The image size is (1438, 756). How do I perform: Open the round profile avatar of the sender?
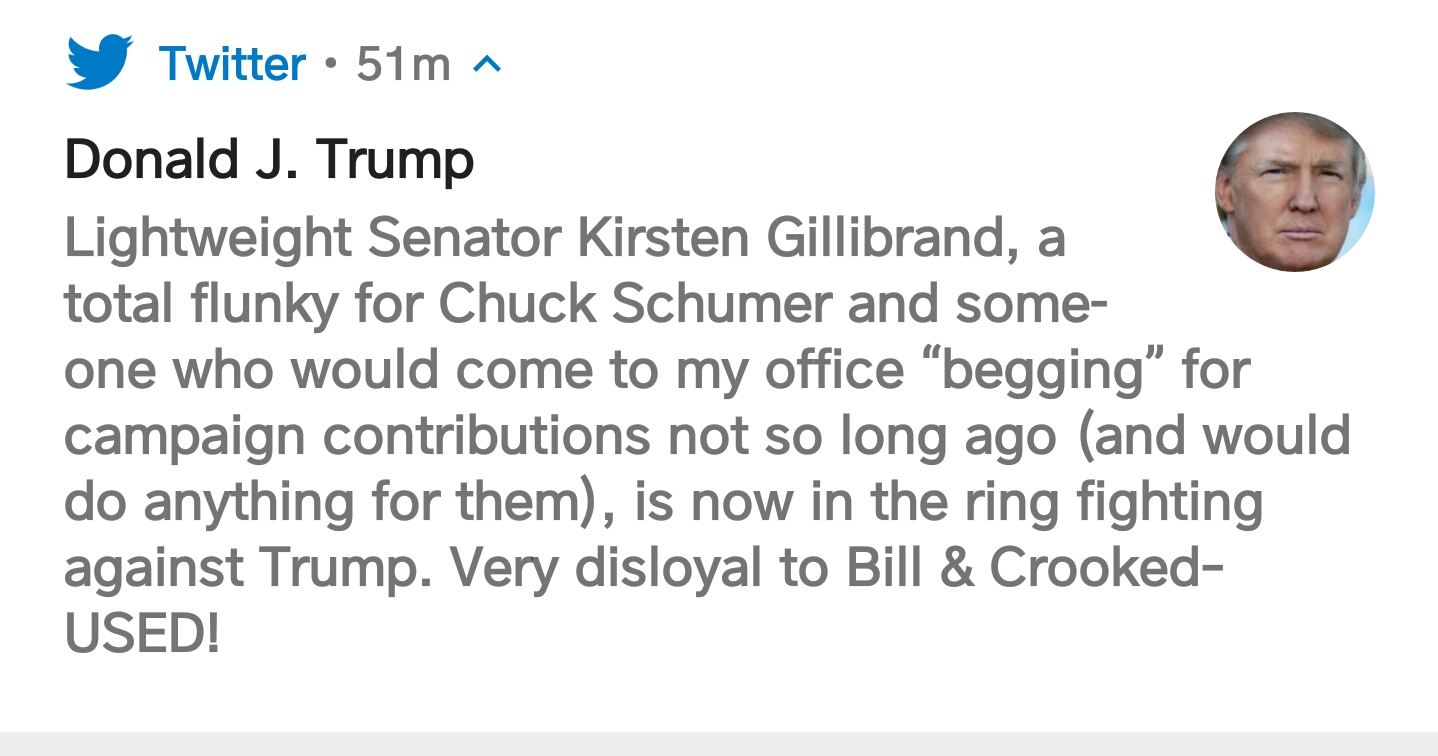[x=1294, y=191]
